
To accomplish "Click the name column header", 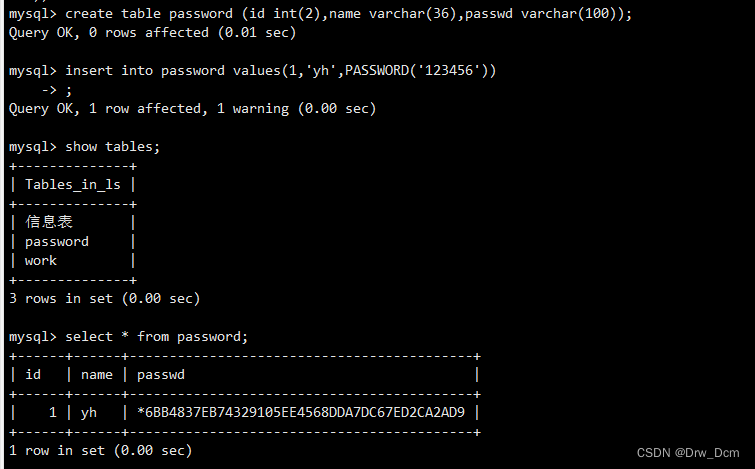I will 97,375.
